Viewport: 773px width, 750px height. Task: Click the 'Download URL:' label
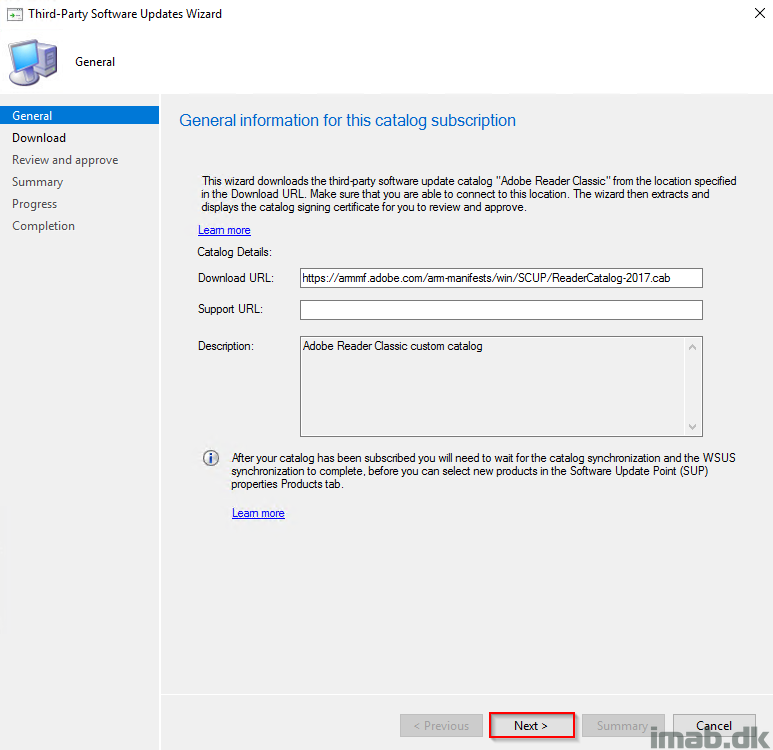[236, 278]
